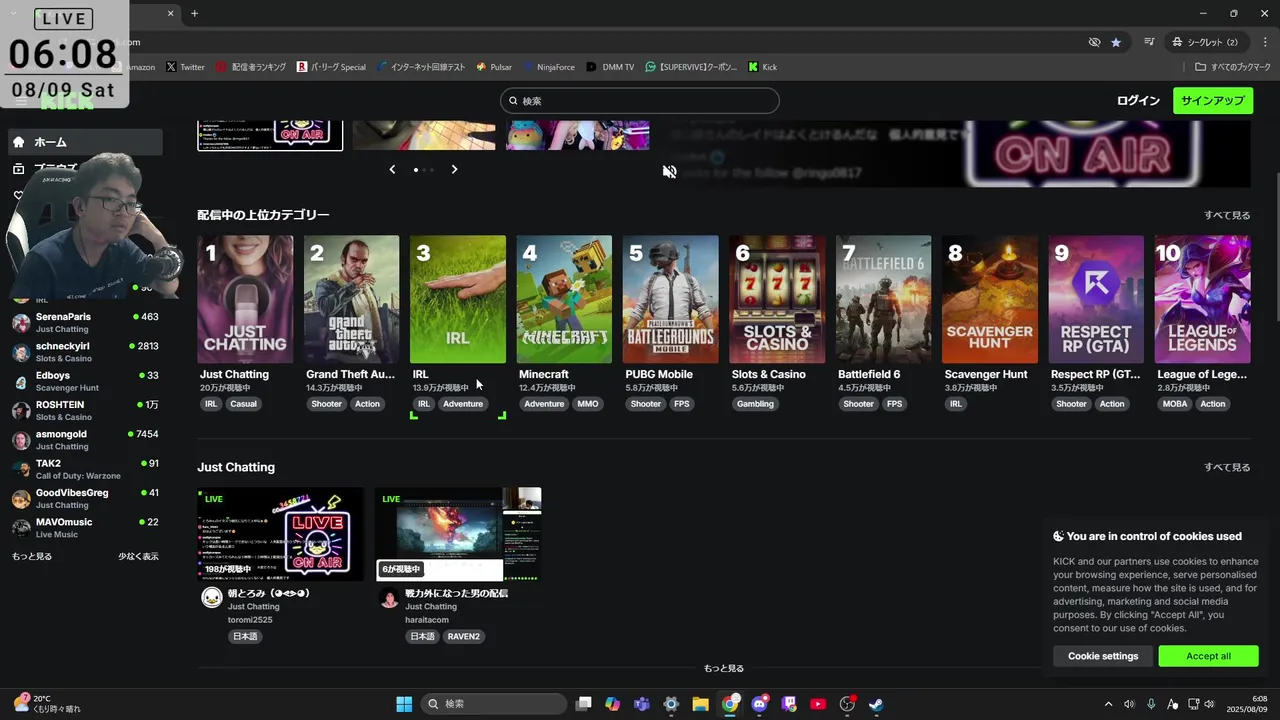Open a new browser tab
Viewport: 1280px width, 720px height.
click(x=194, y=13)
